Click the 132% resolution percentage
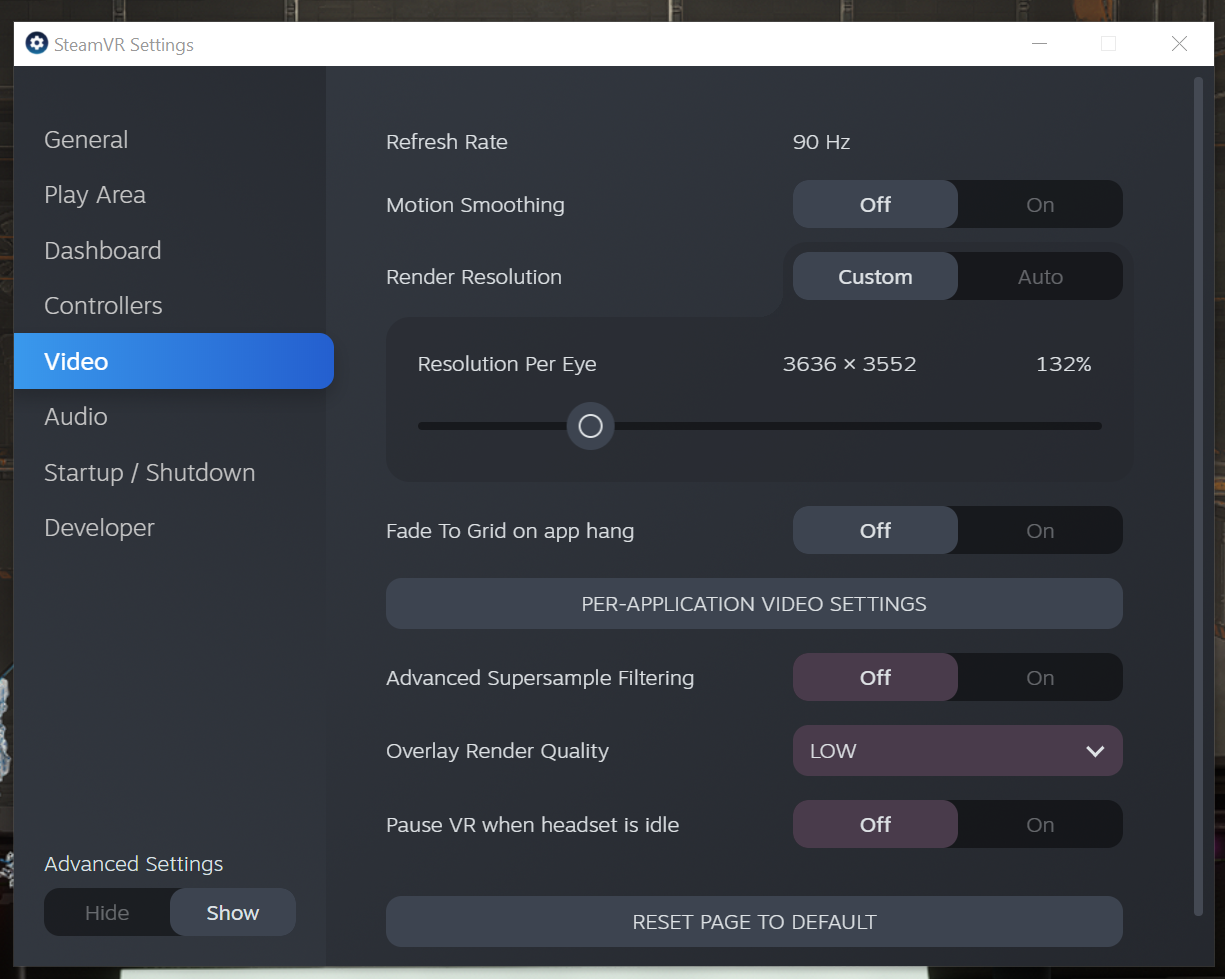The width and height of the screenshot is (1225, 979). coord(1064,364)
